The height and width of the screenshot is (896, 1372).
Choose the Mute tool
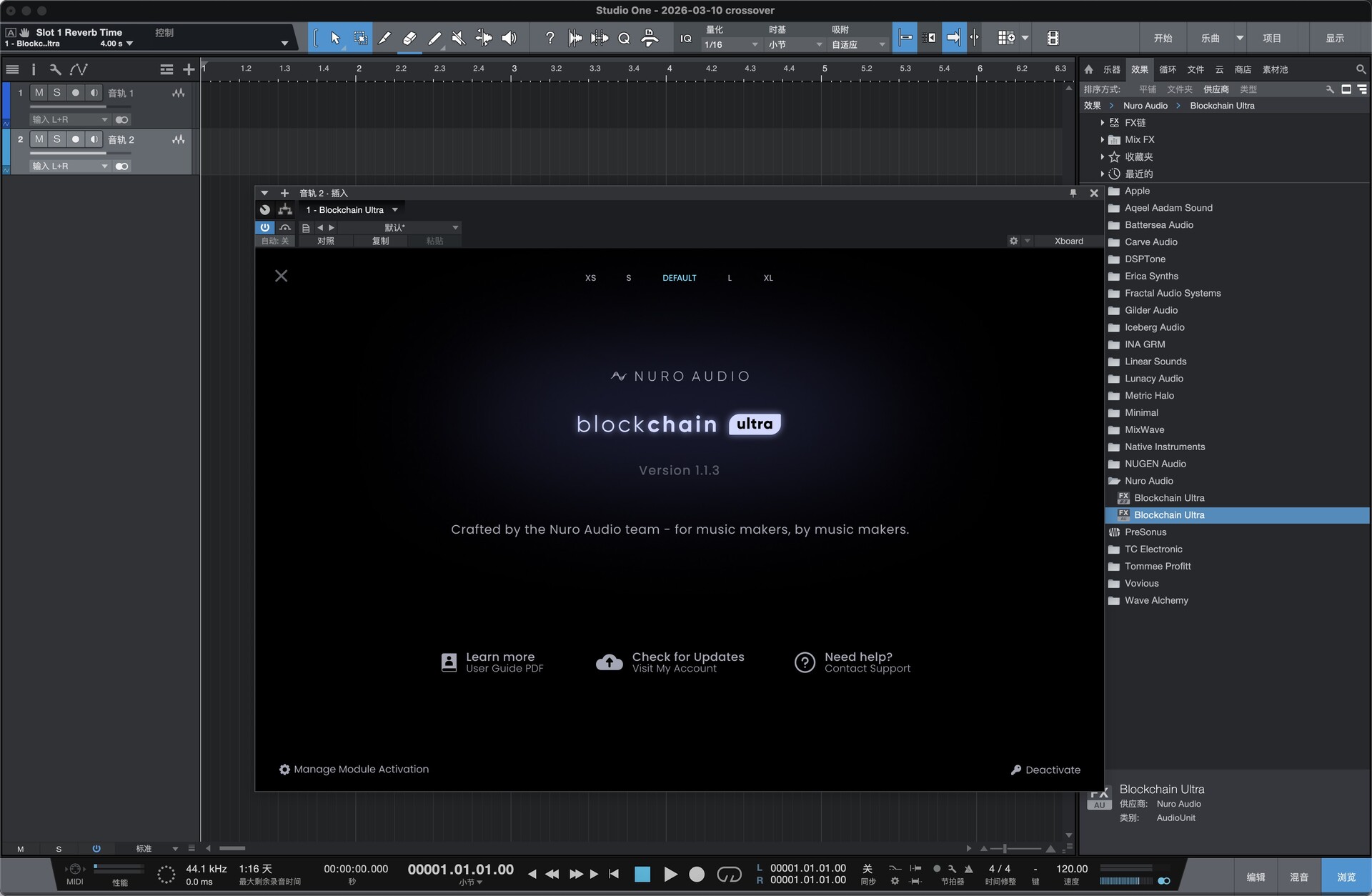(x=459, y=38)
